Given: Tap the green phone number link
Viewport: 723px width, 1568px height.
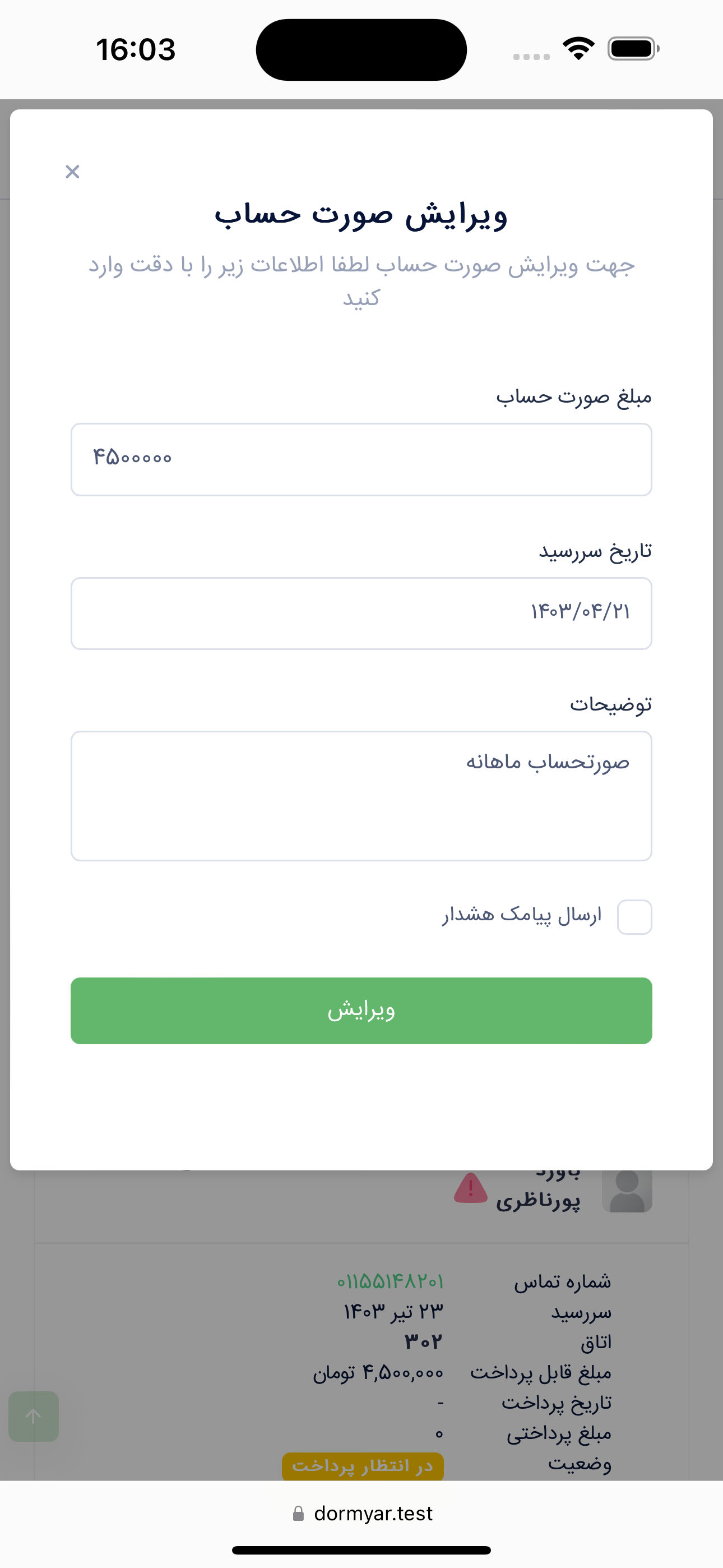Looking at the screenshot, I should pyautogui.click(x=390, y=1281).
